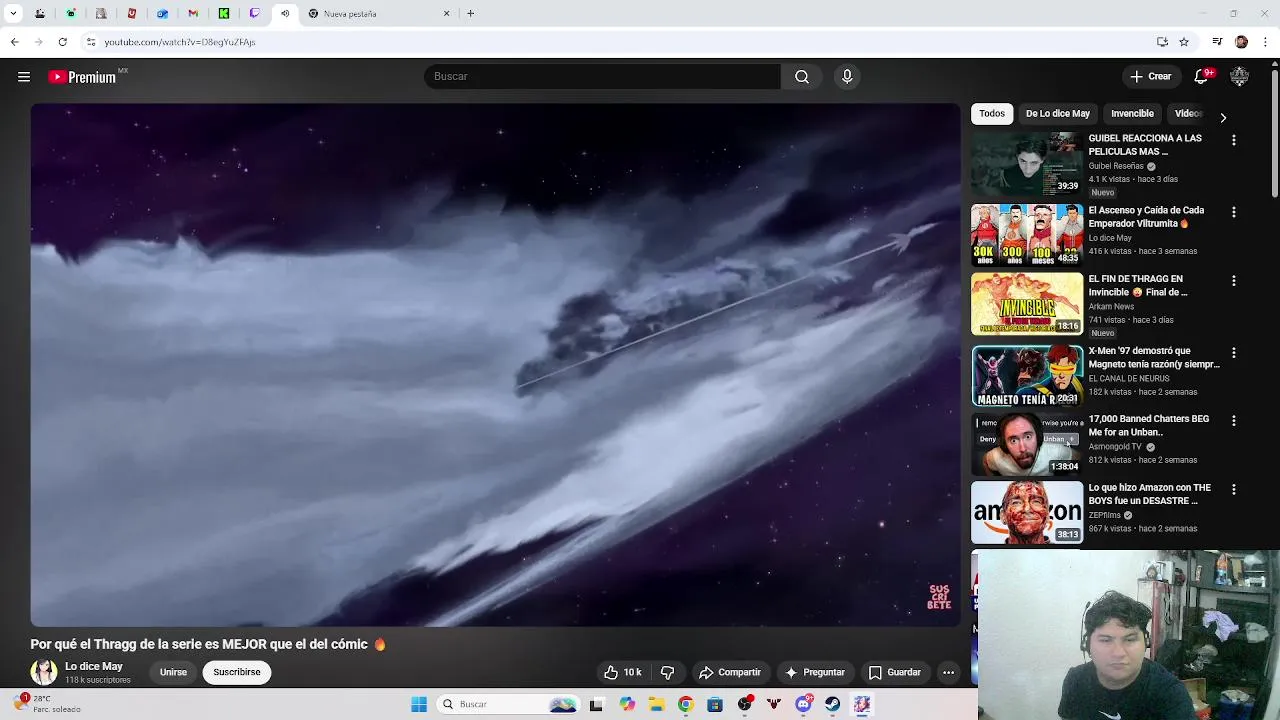The height and width of the screenshot is (720, 1280).
Task: Open EL FIN DE THRAGG video title
Action: (1138, 286)
